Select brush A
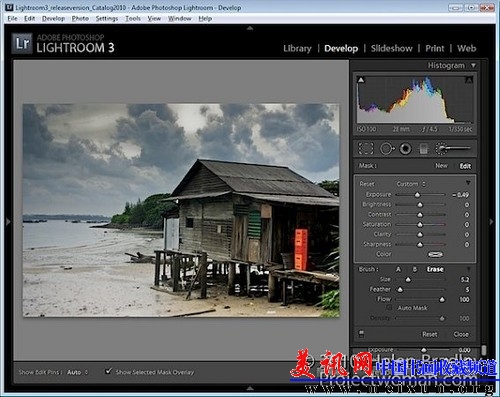 coord(398,269)
